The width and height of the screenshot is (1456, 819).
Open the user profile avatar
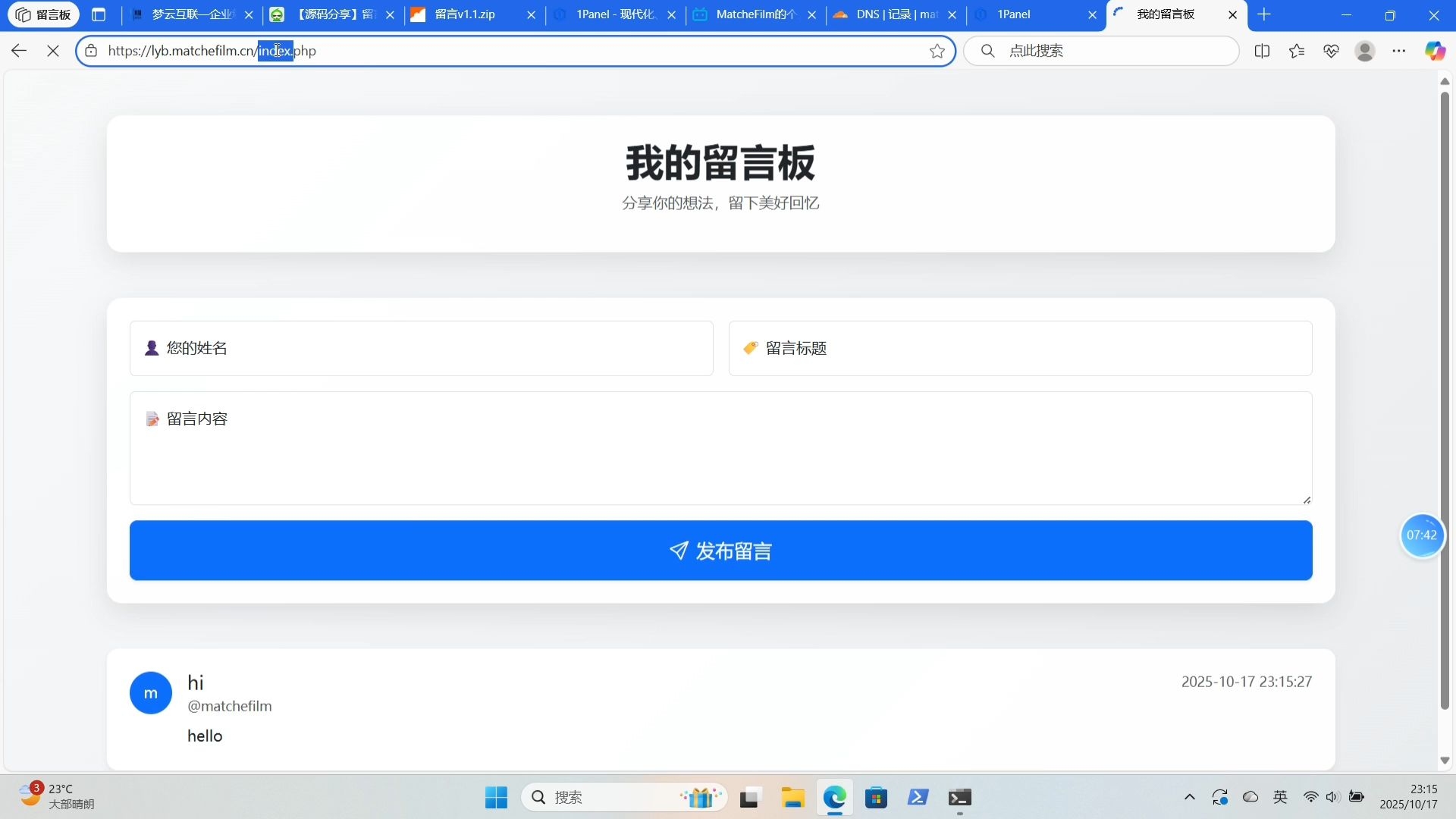pos(1365,51)
